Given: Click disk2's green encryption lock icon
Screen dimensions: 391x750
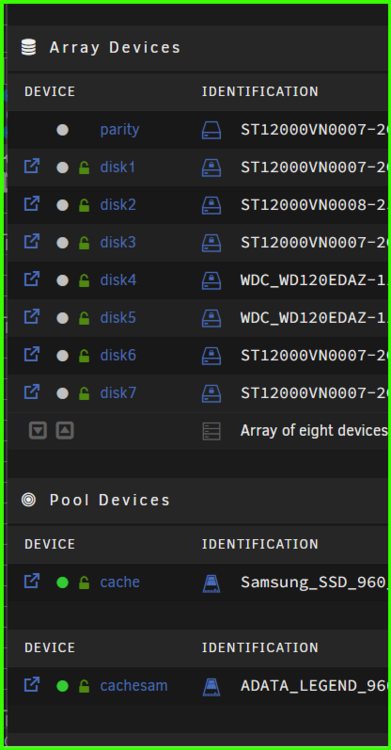Looking at the screenshot, I should (x=84, y=205).
